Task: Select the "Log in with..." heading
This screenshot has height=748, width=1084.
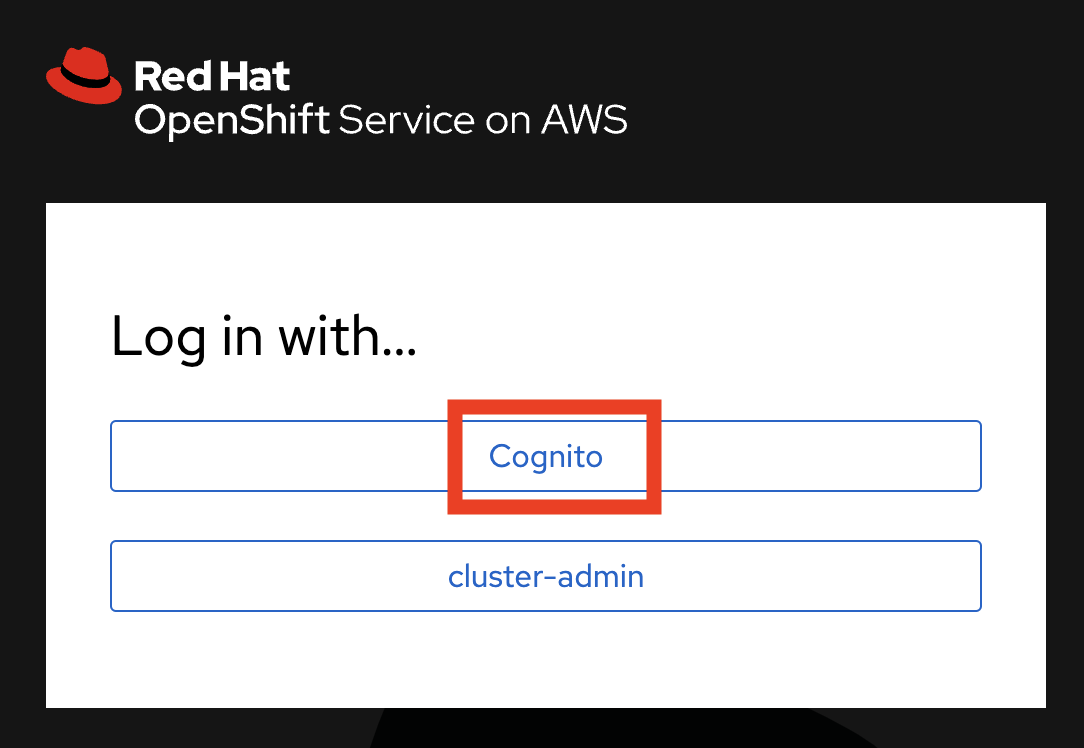Action: point(264,336)
